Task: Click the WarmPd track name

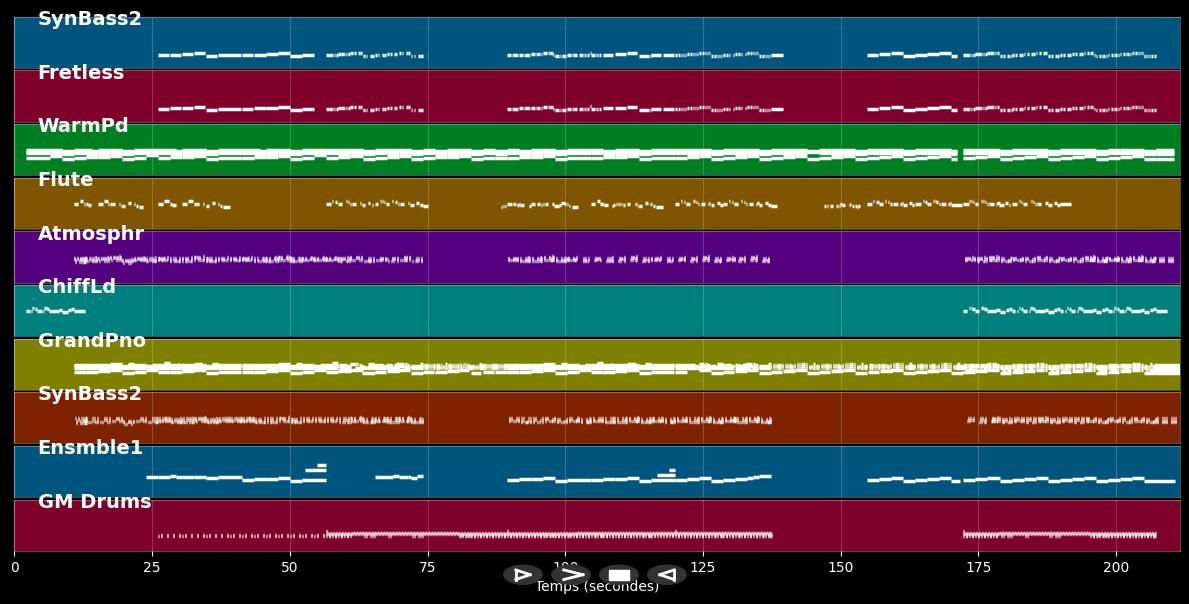Action: [x=83, y=126]
